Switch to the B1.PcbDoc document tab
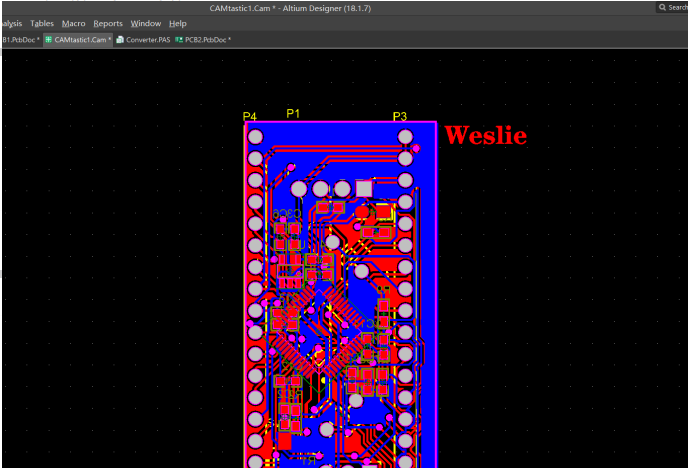688x468 pixels. pos(20,40)
